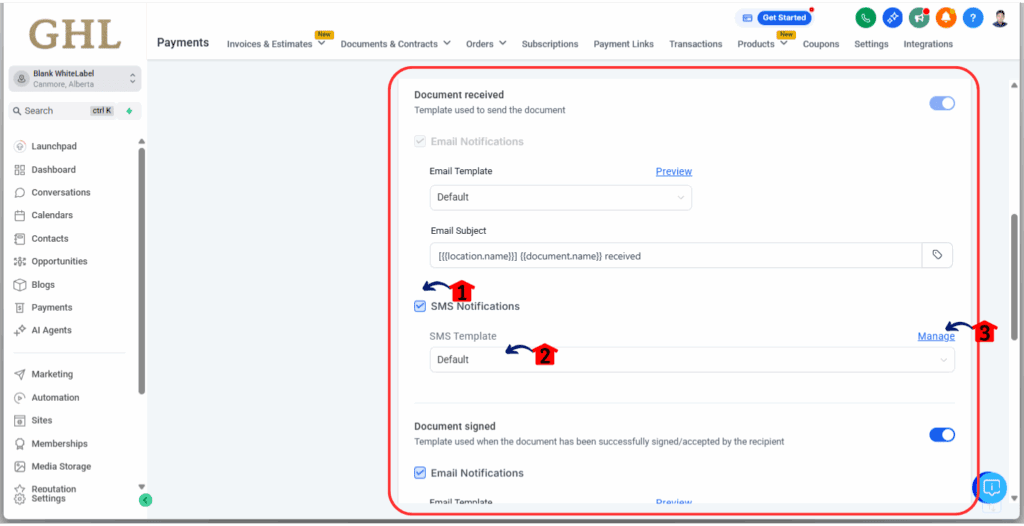Click the card icon beside Get Started
The width and height of the screenshot is (1024, 526).
[x=747, y=18]
